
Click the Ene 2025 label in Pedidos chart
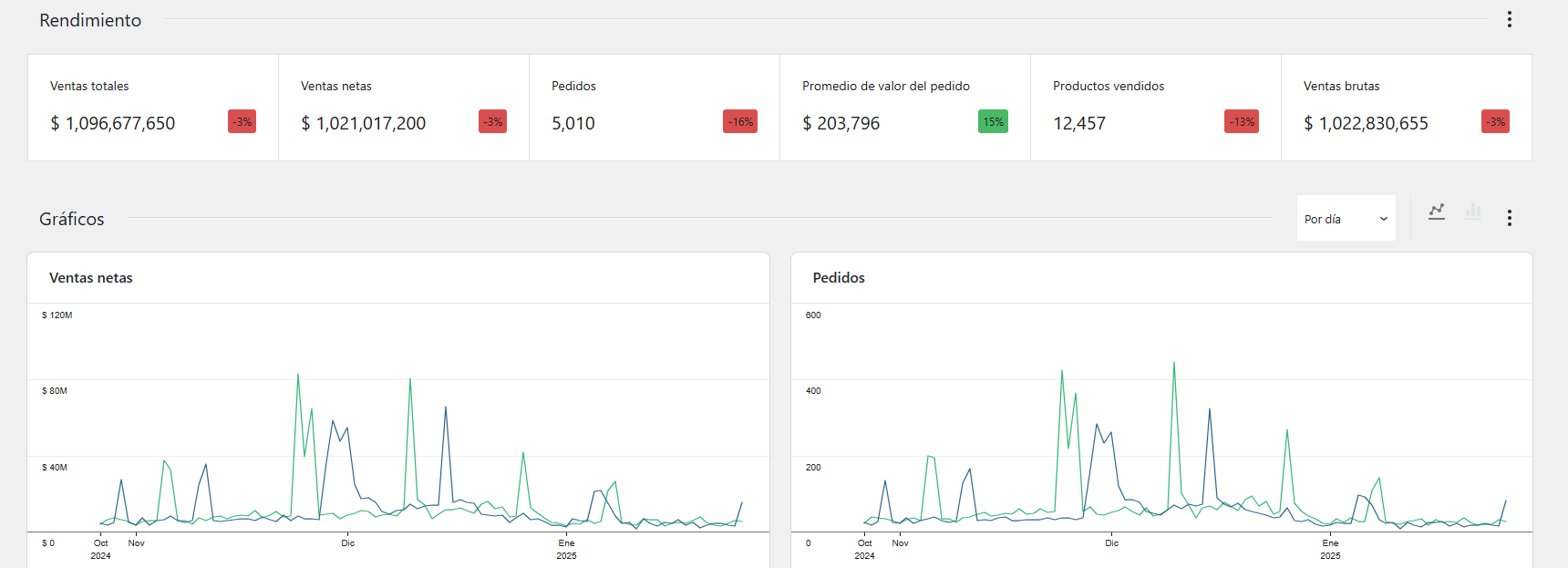(1330, 549)
